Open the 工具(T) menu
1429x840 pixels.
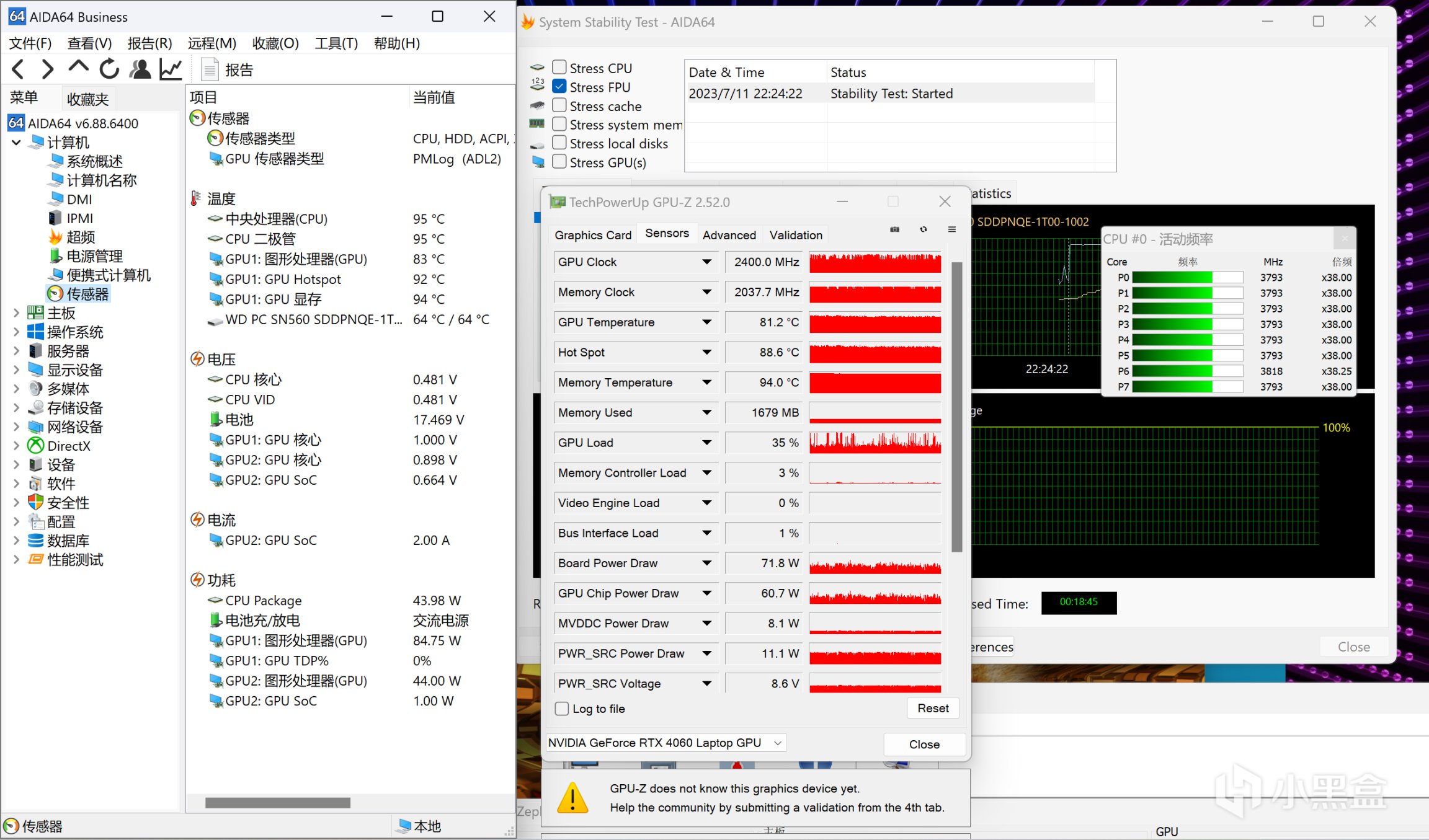tap(336, 43)
